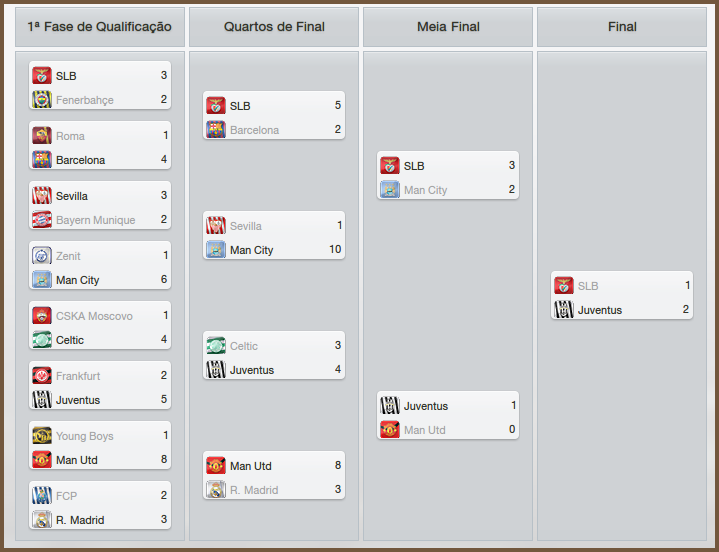Click the Fenerbahçe club crest
719x552 pixels.
pyautogui.click(x=41, y=100)
